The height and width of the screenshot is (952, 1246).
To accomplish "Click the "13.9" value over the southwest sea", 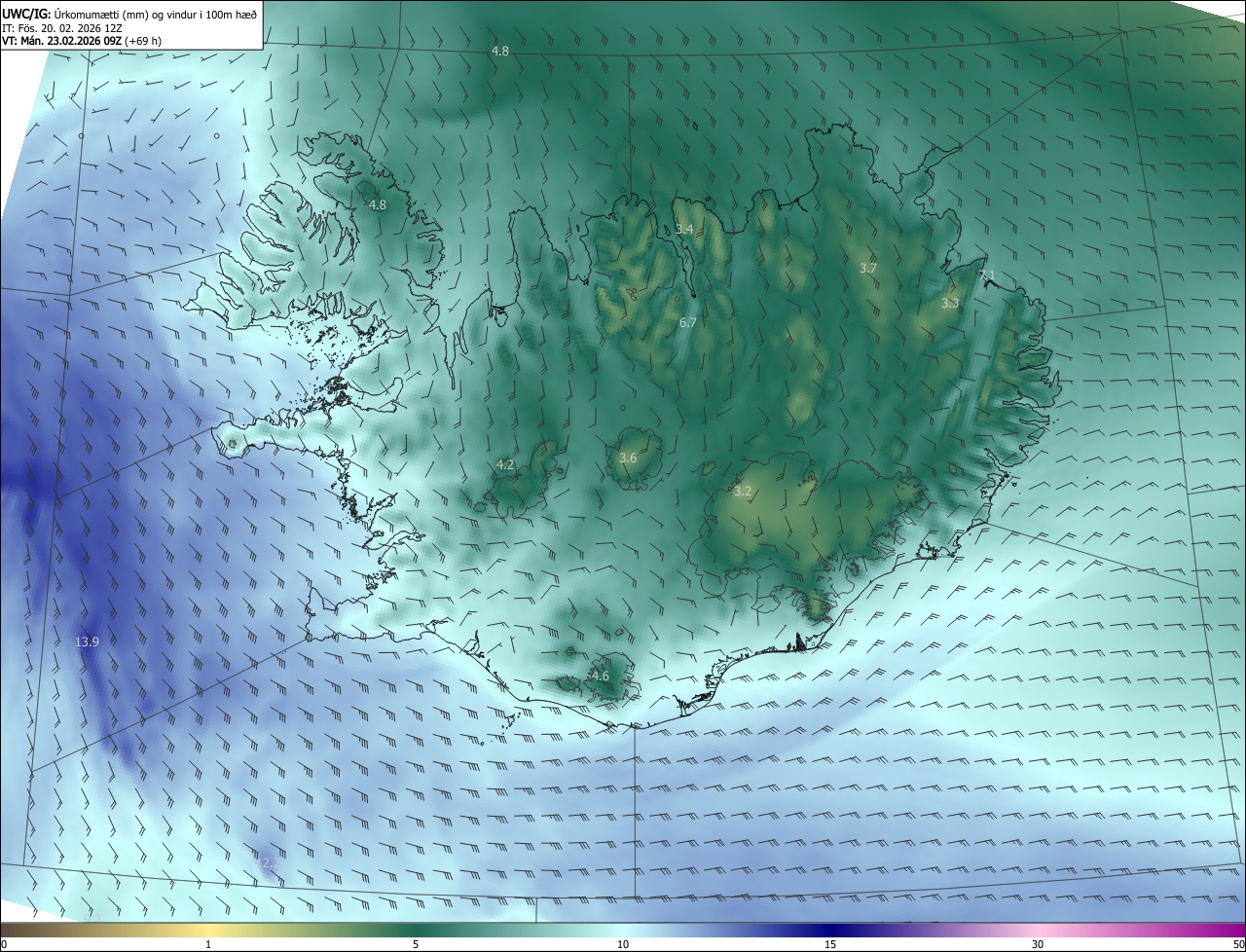I will [87, 642].
